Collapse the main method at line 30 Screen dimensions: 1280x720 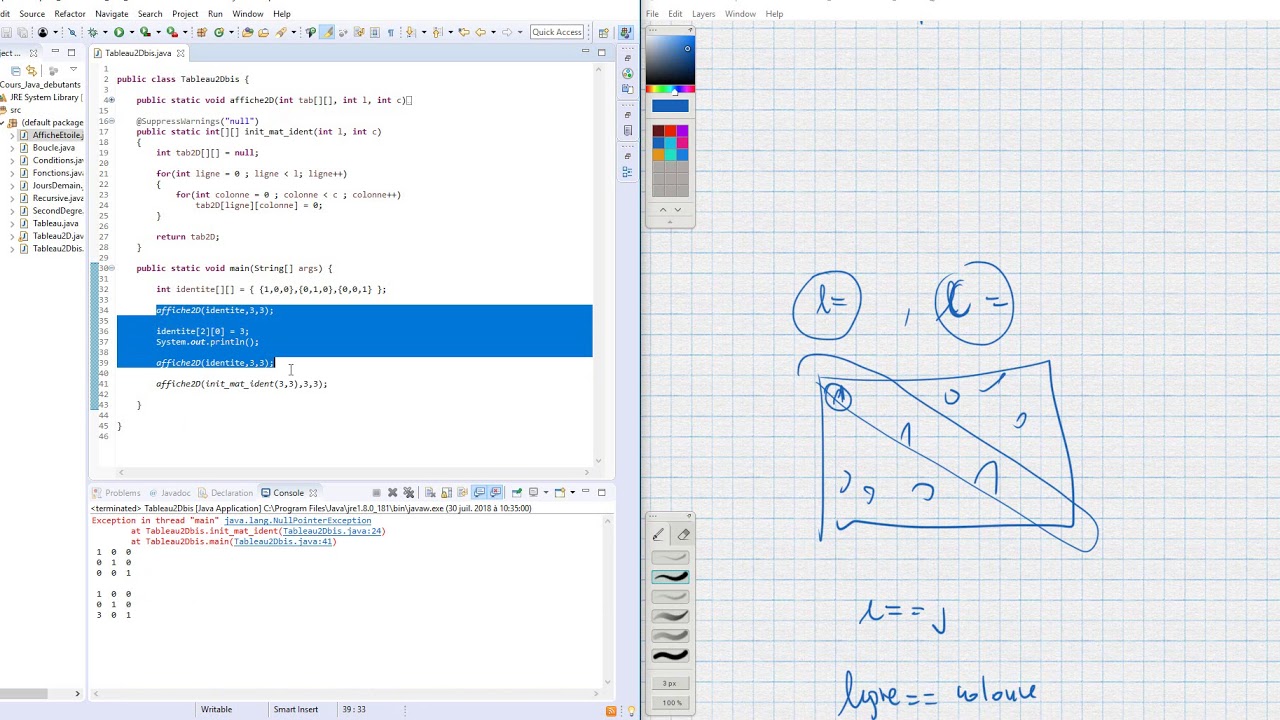coord(111,268)
